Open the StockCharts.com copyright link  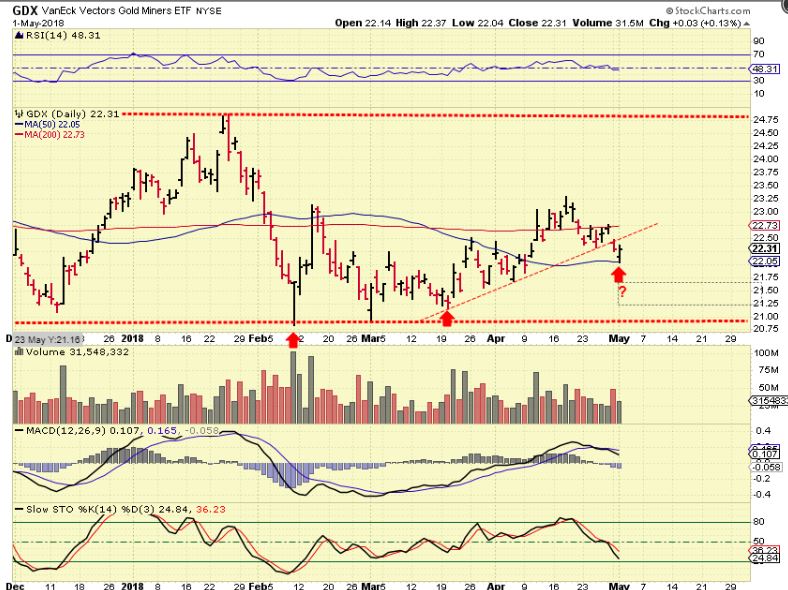point(707,11)
